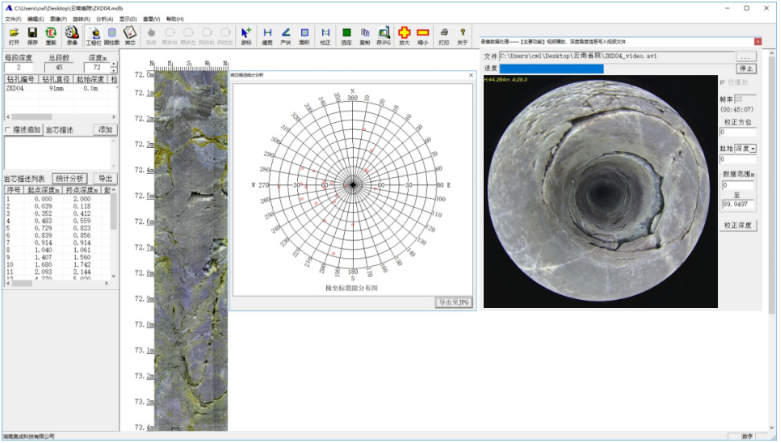Click the 添加 button
This screenshot has height=443, width=781.
click(x=105, y=130)
